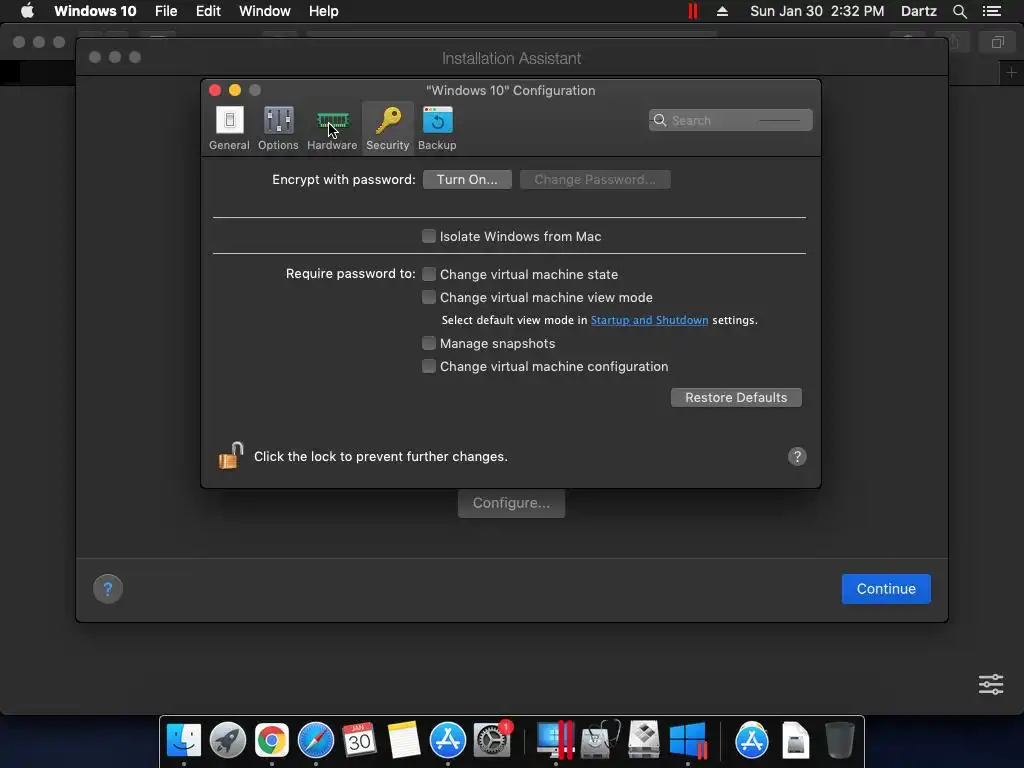
Task: Open Parallels Desktop from the Dock
Action: pos(556,740)
